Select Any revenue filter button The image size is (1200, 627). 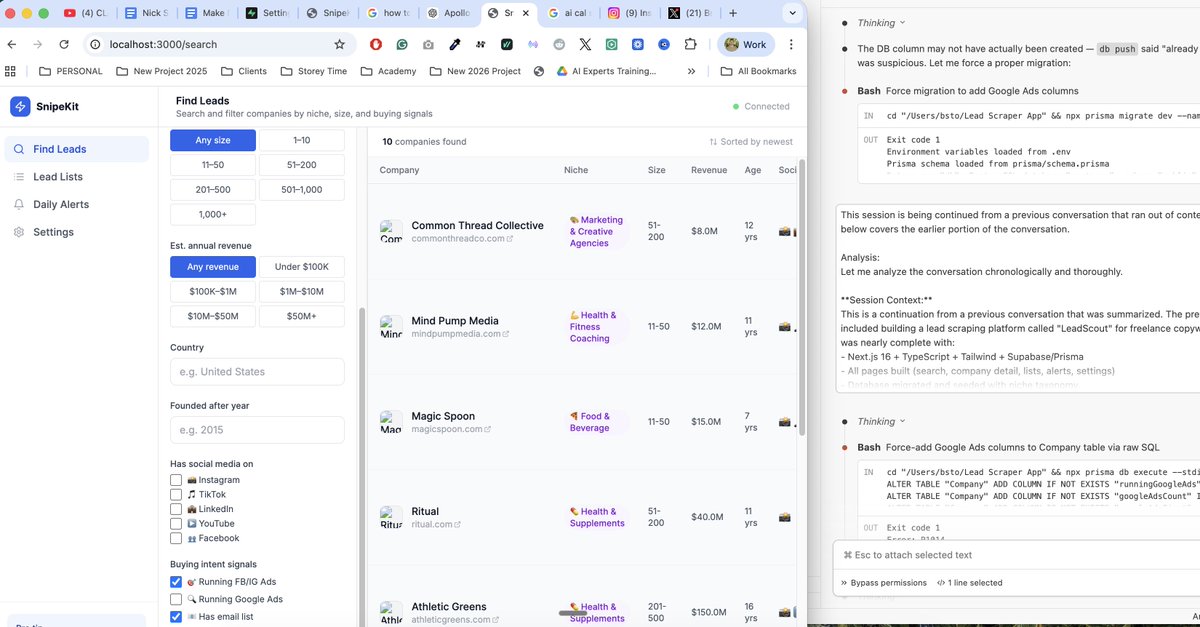[x=213, y=267]
